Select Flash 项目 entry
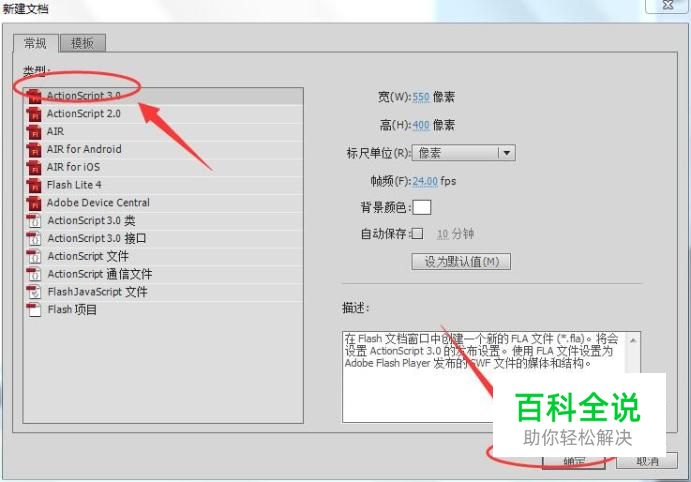 coord(163,309)
